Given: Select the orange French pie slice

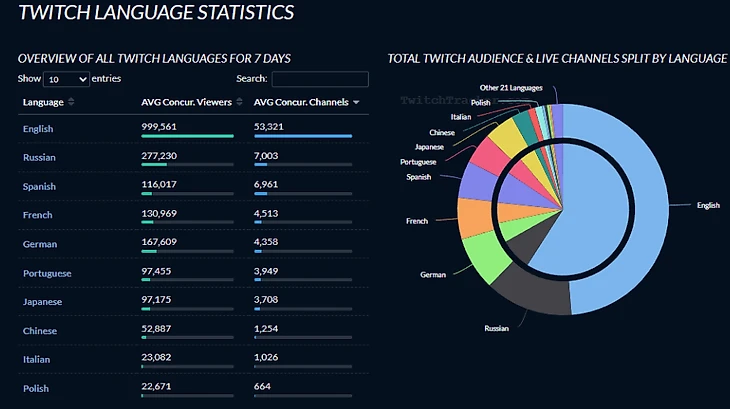Looking at the screenshot, I should point(471,217).
